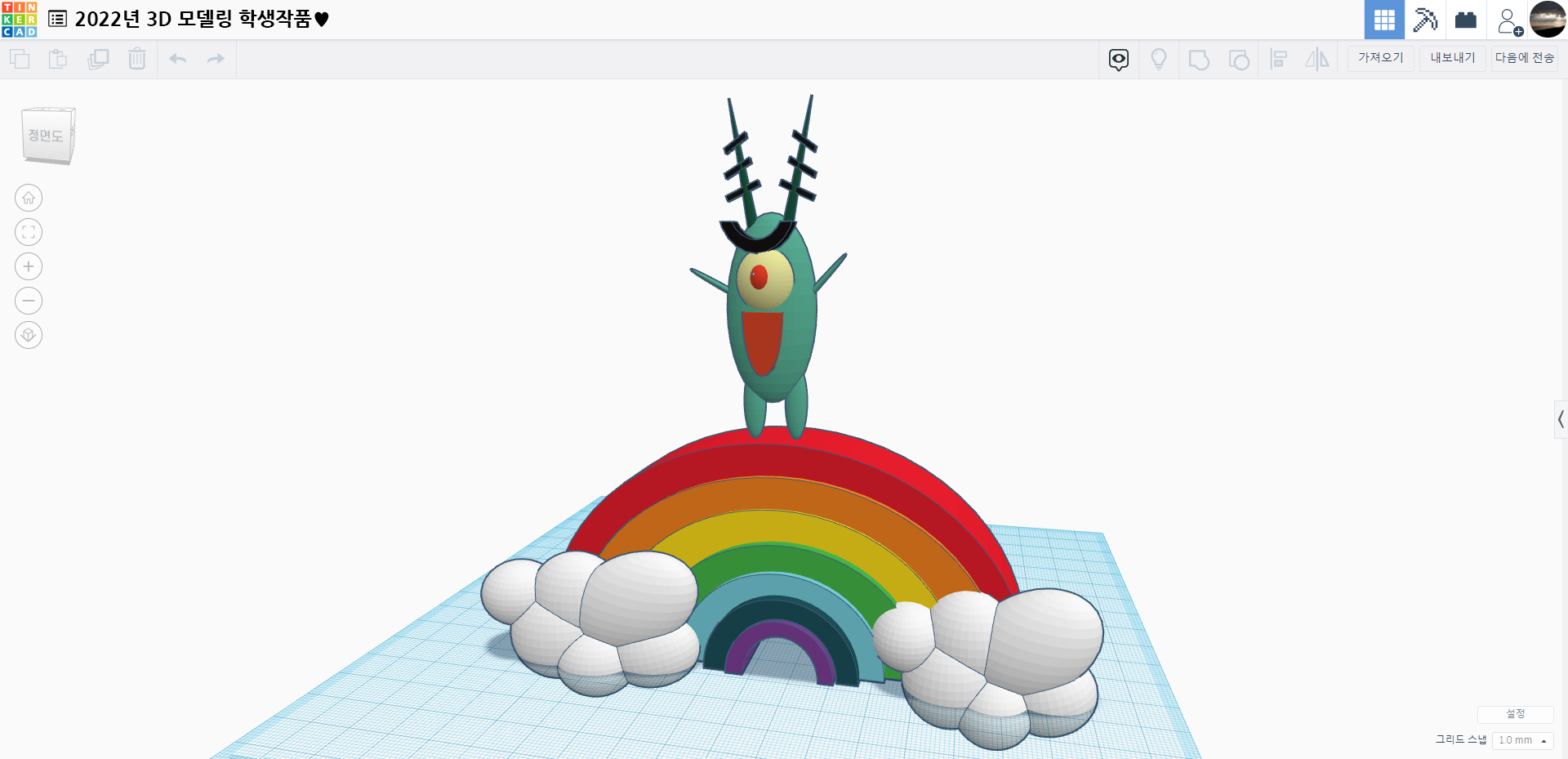The width and height of the screenshot is (1568, 759).
Task: Click the 내보내기 export button
Action: tap(1453, 58)
